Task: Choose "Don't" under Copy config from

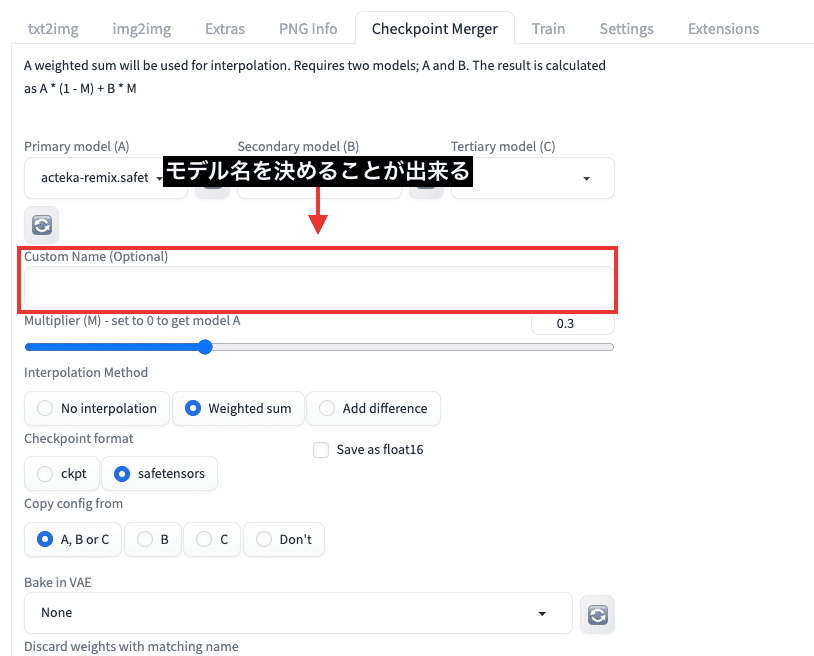Action: click(284, 539)
